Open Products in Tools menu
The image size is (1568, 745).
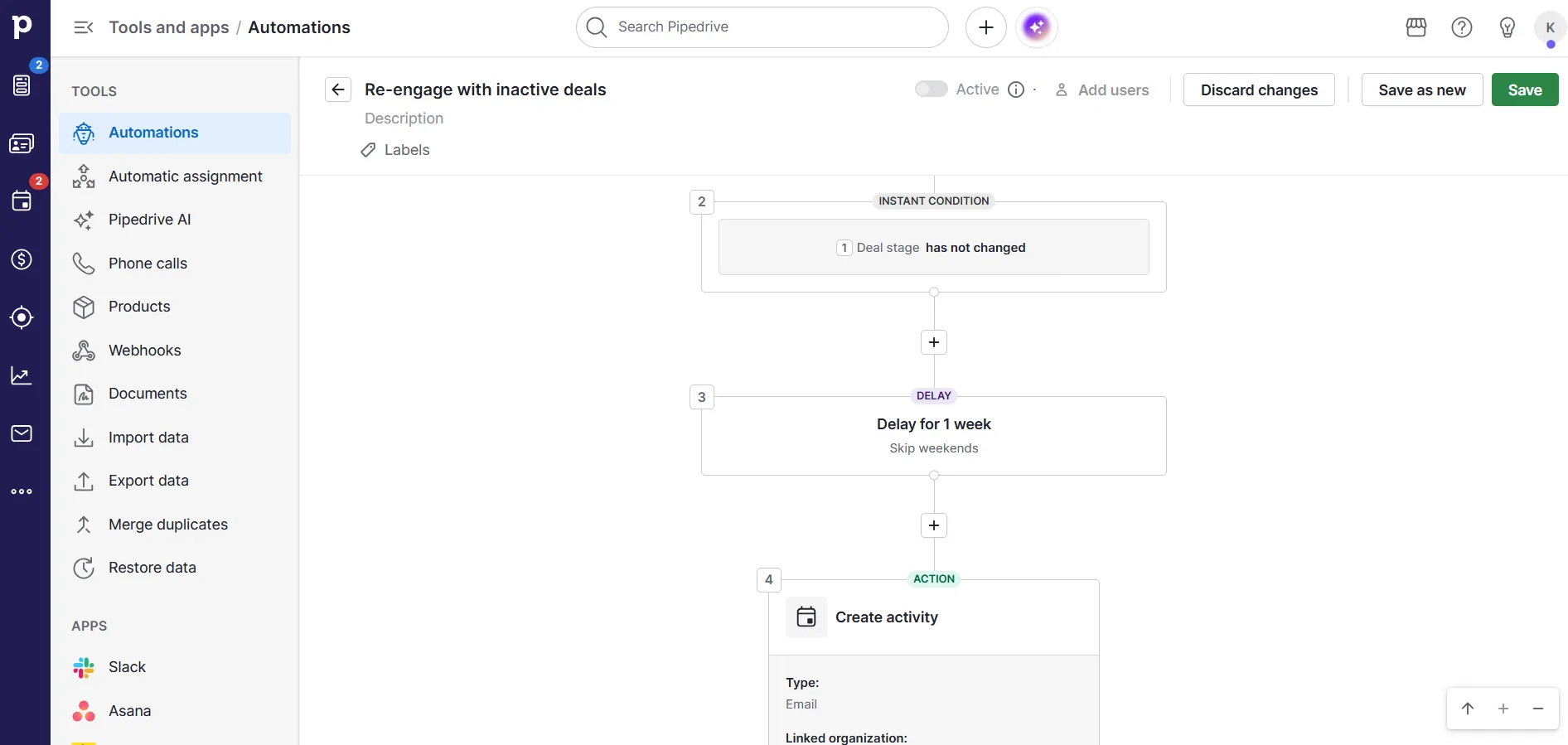pyautogui.click(x=175, y=307)
